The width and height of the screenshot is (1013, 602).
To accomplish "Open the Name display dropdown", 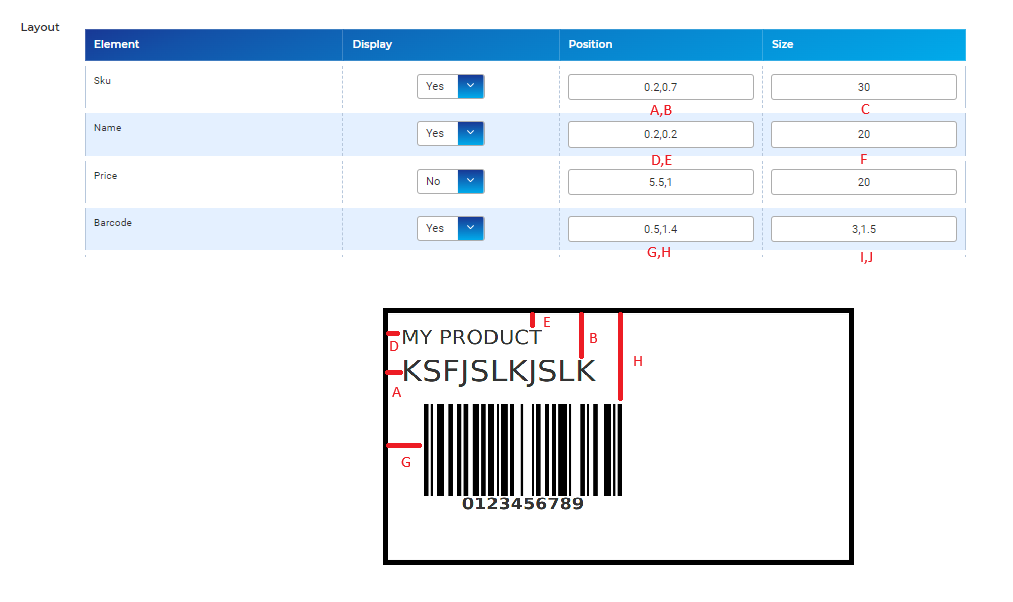I will 451,133.
